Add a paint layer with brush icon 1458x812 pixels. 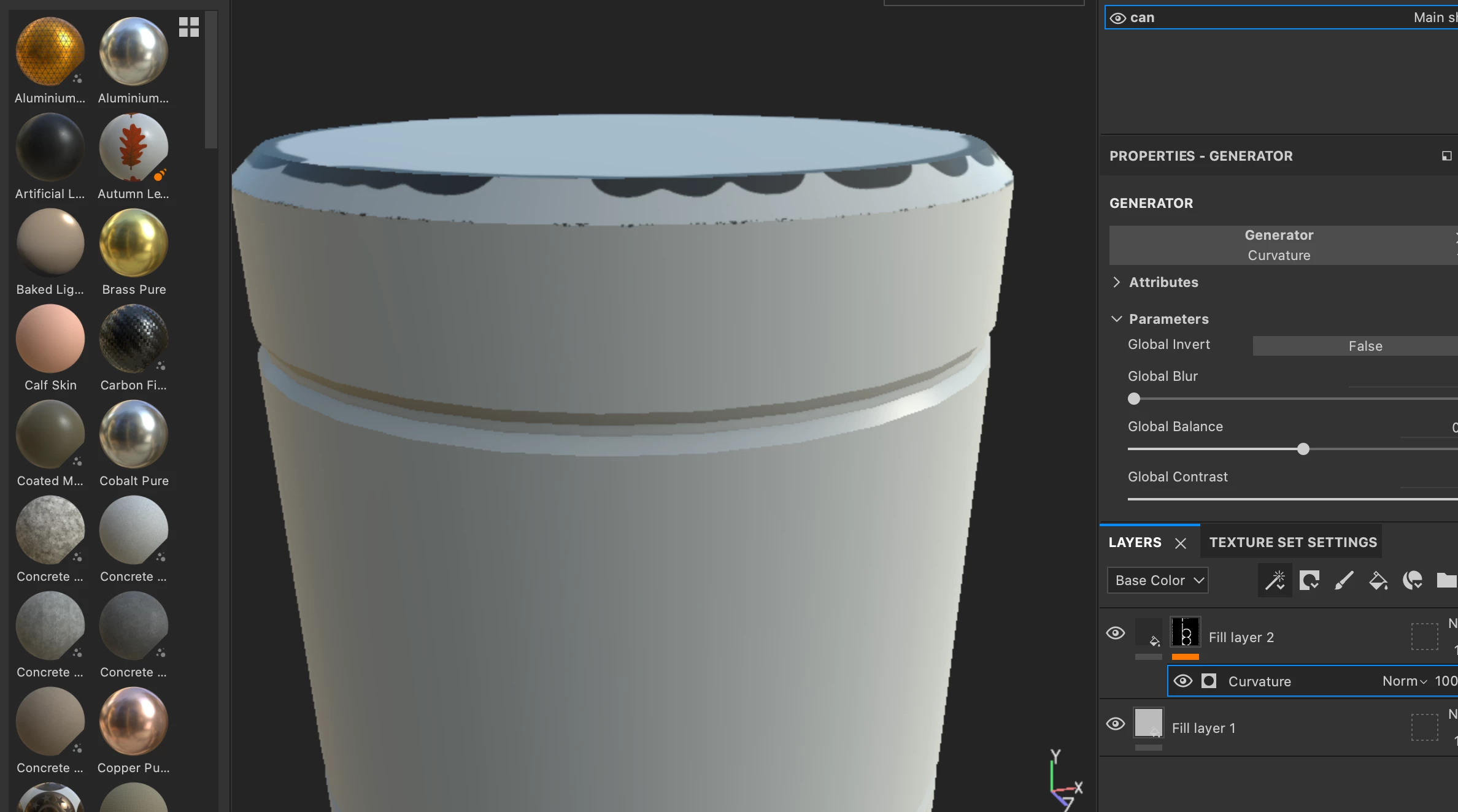tap(1344, 580)
